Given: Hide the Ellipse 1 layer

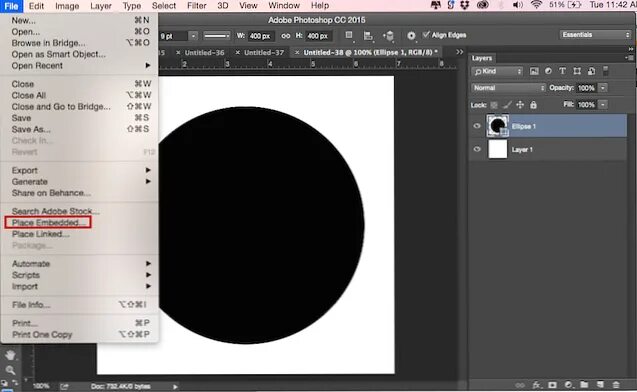Looking at the screenshot, I should coord(477,126).
